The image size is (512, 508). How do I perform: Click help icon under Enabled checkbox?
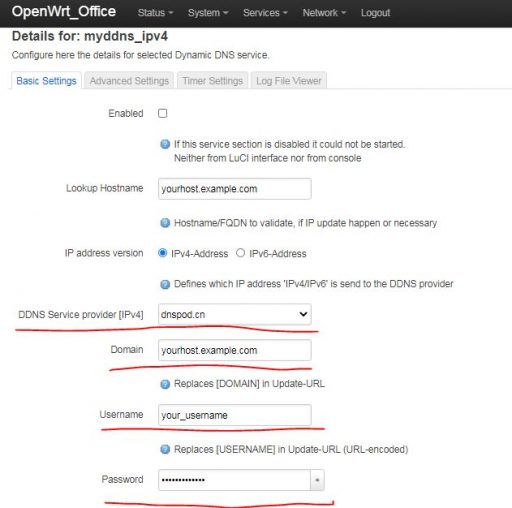click(x=165, y=144)
